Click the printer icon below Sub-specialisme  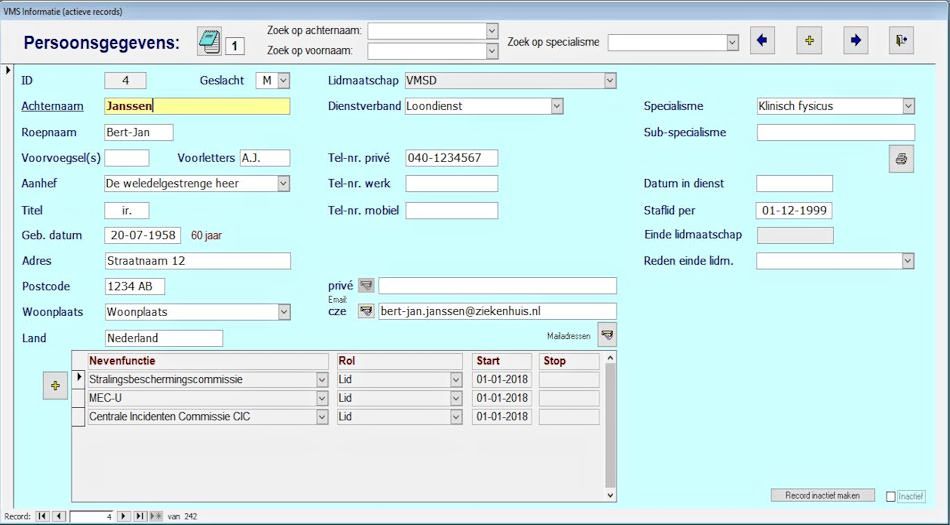point(901,159)
